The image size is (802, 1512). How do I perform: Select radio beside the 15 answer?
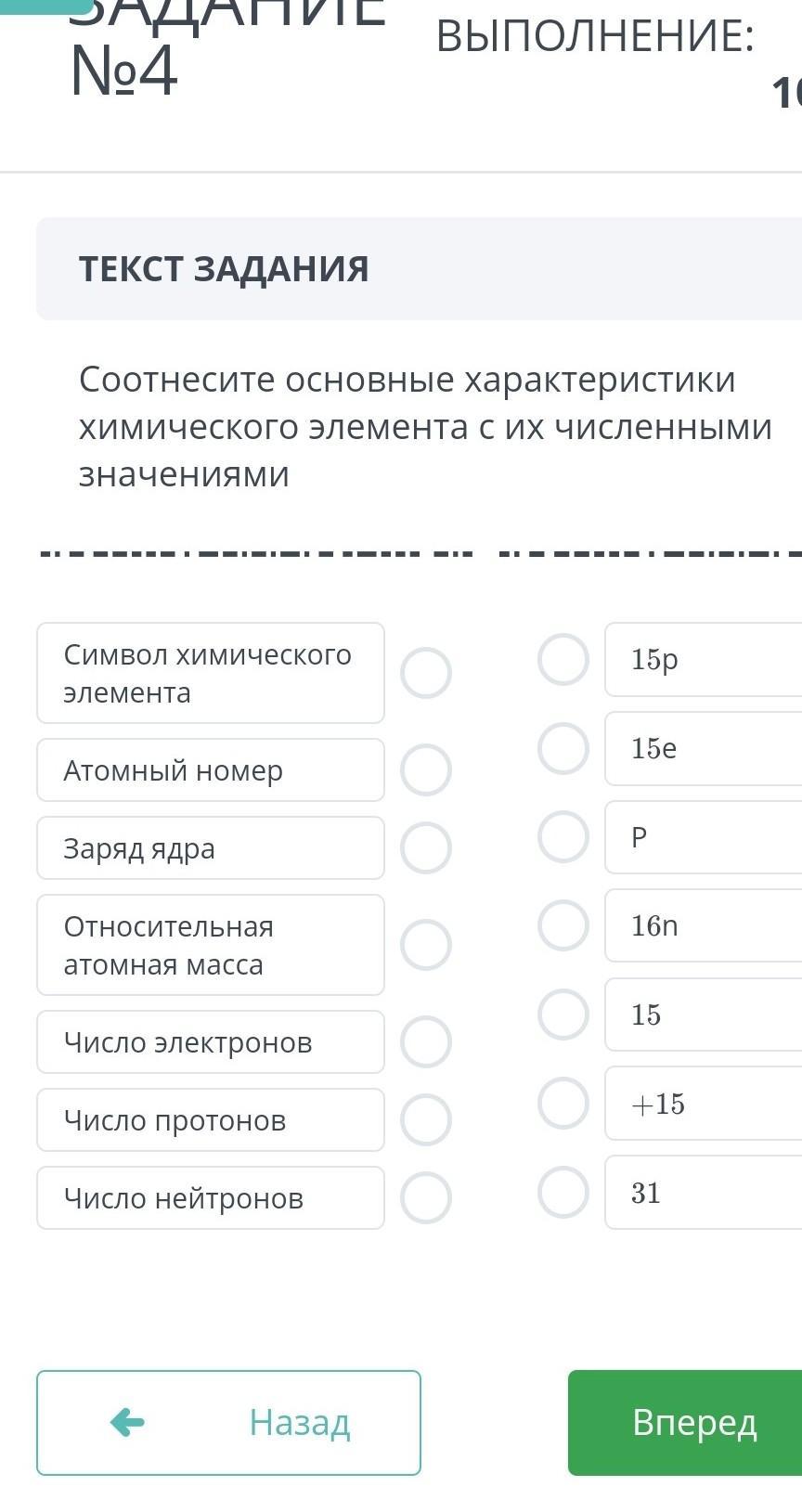pyautogui.click(x=563, y=1014)
